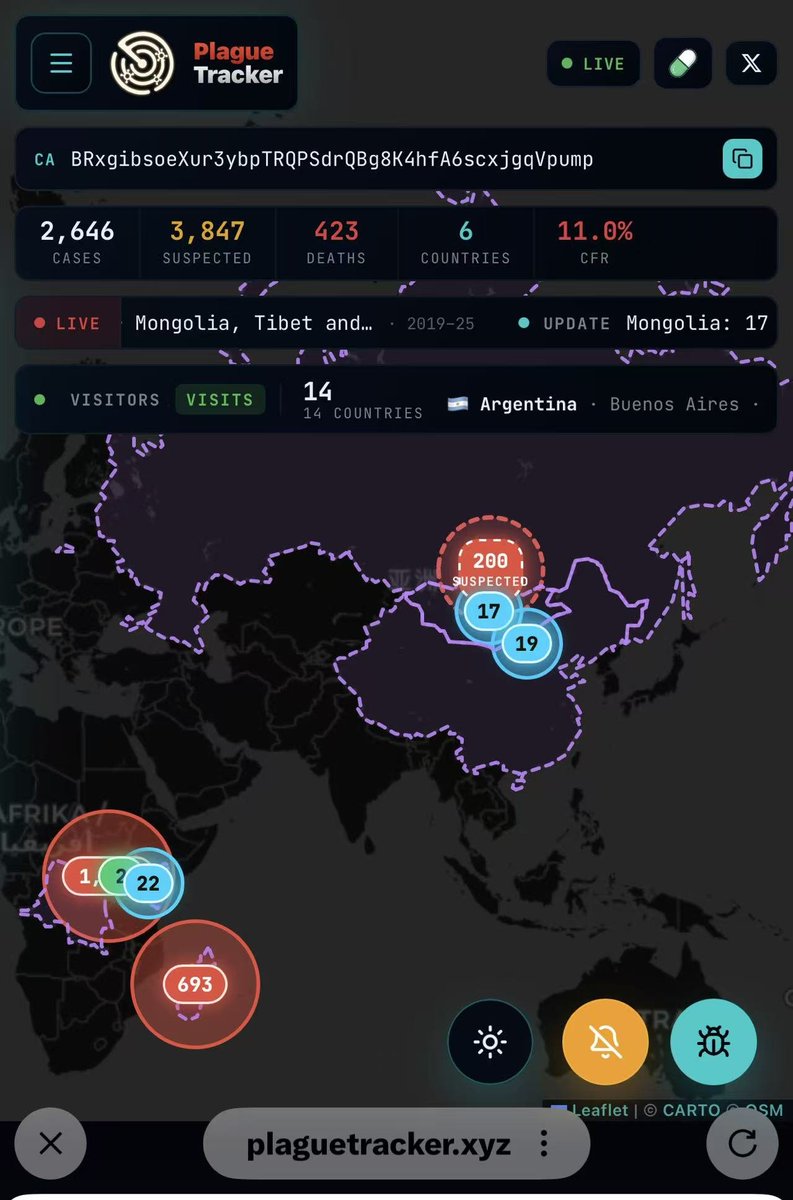The image size is (793, 1200).
Task: Open the browser three-dot menu
Action: pyautogui.click(x=543, y=1144)
